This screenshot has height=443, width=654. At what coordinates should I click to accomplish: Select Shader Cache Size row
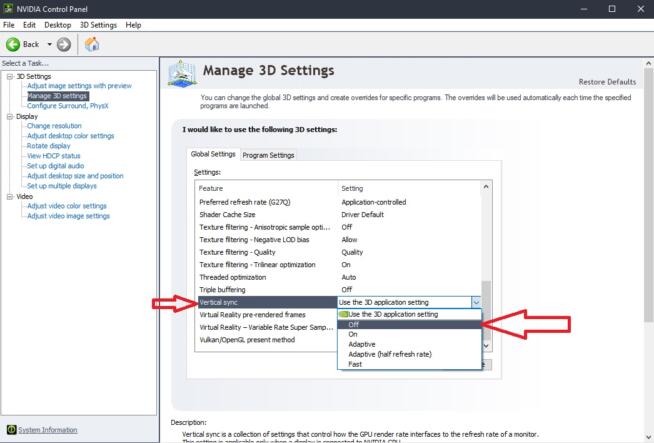[x=338, y=214]
